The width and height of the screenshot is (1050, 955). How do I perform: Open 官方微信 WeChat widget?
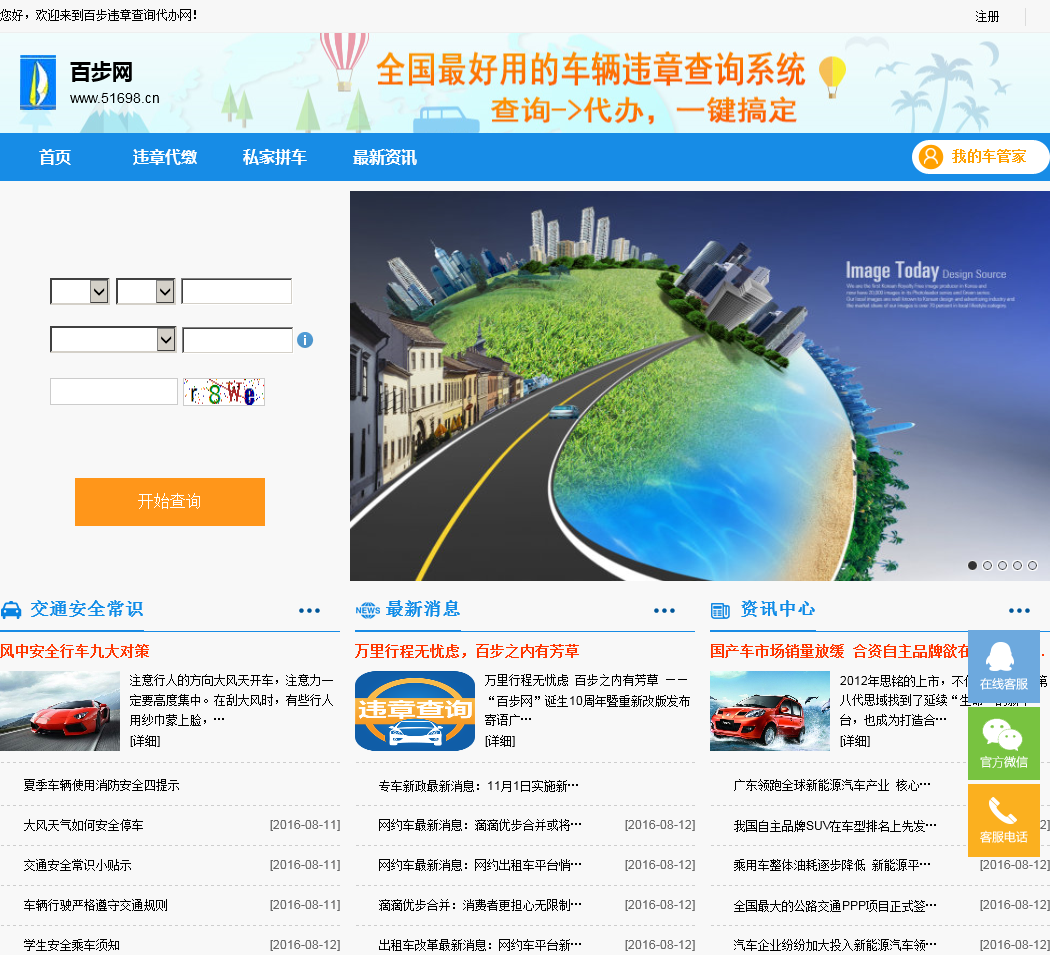1003,743
